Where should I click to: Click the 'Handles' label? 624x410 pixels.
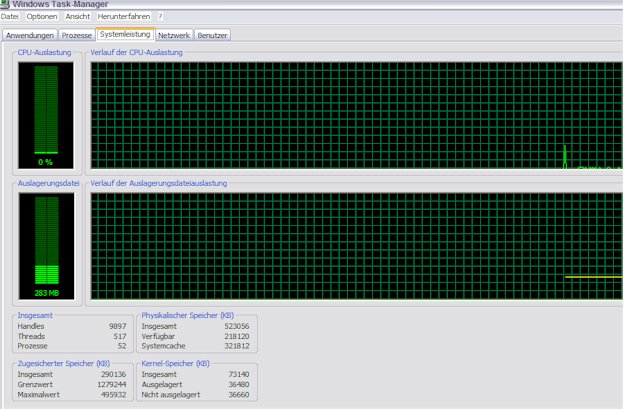click(31, 326)
